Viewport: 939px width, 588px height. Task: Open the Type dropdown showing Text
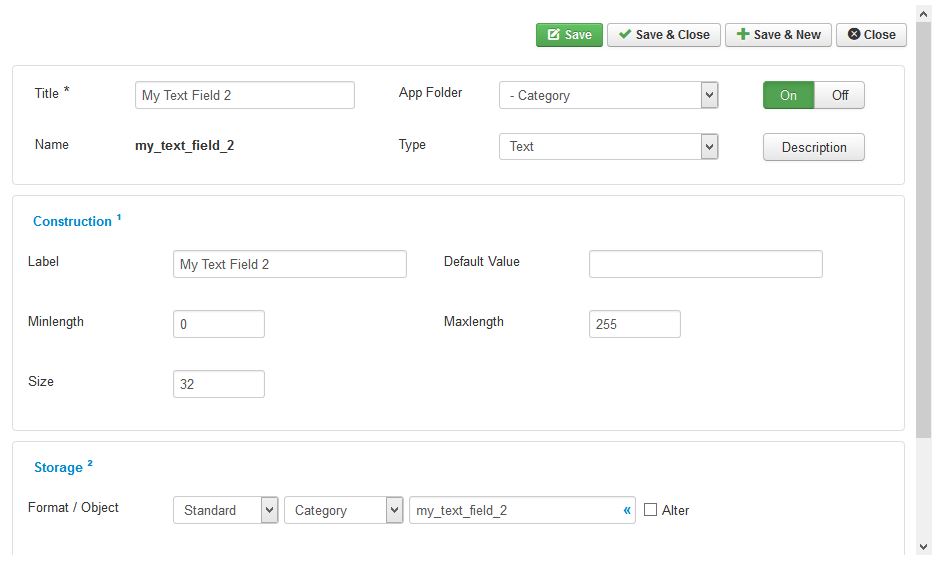608,147
